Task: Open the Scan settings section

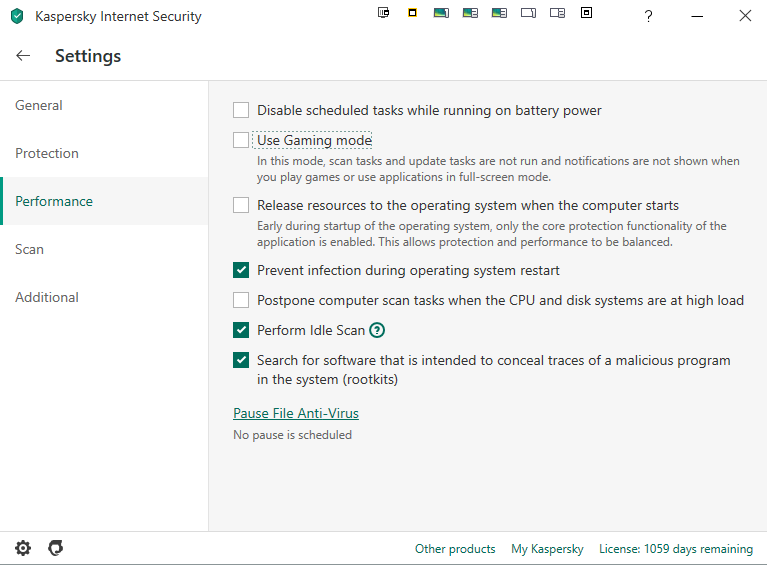Action: click(29, 249)
